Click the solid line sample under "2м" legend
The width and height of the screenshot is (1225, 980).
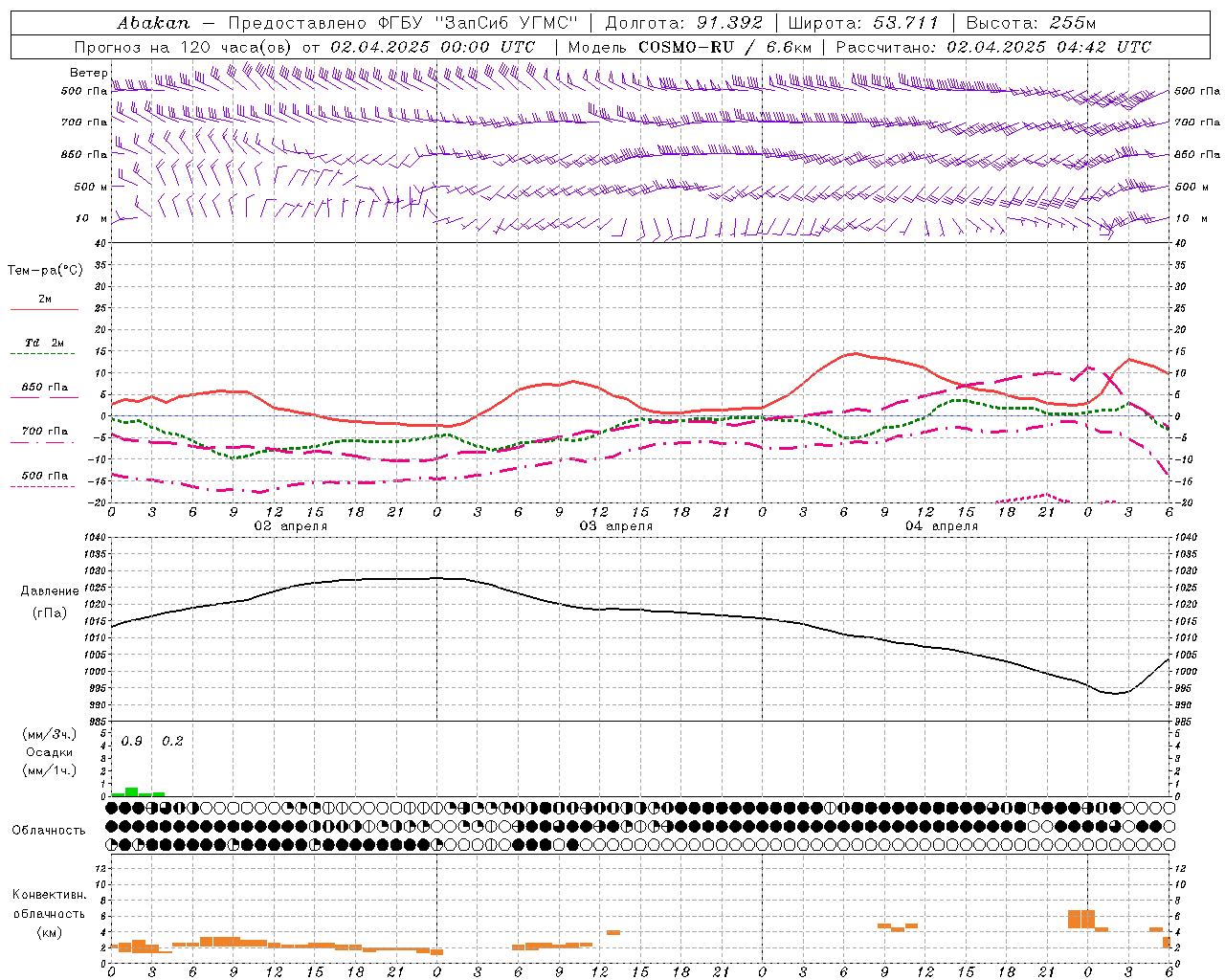[x=45, y=310]
